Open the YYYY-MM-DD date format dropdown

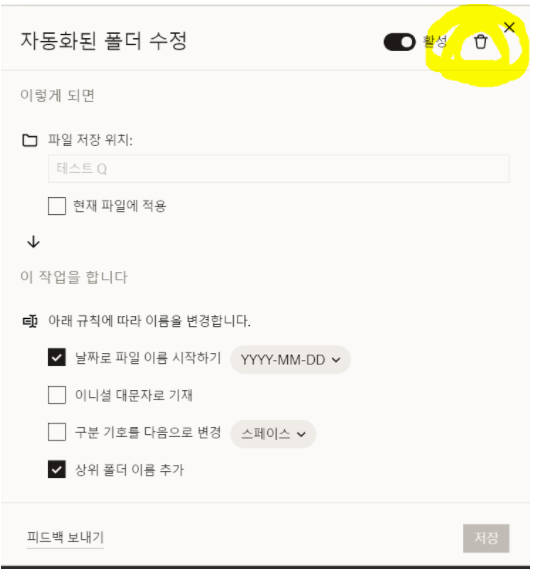click(x=290, y=360)
